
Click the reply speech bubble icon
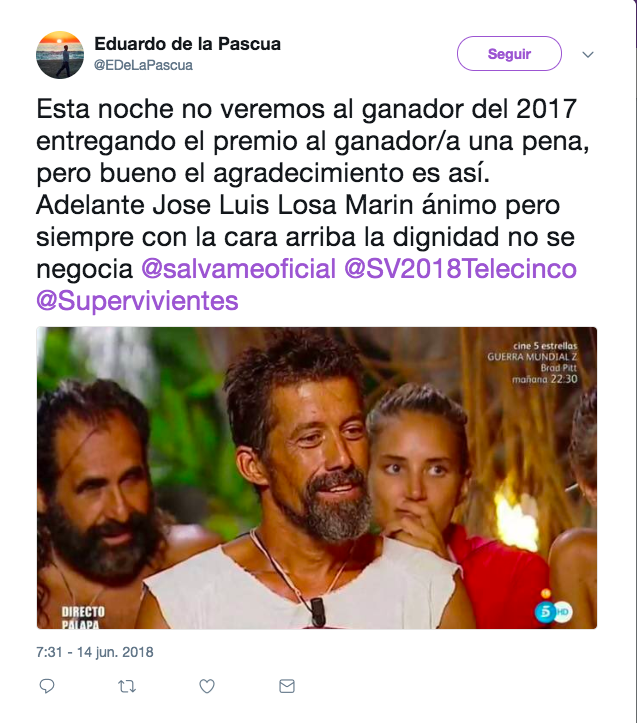pyautogui.click(x=47, y=686)
